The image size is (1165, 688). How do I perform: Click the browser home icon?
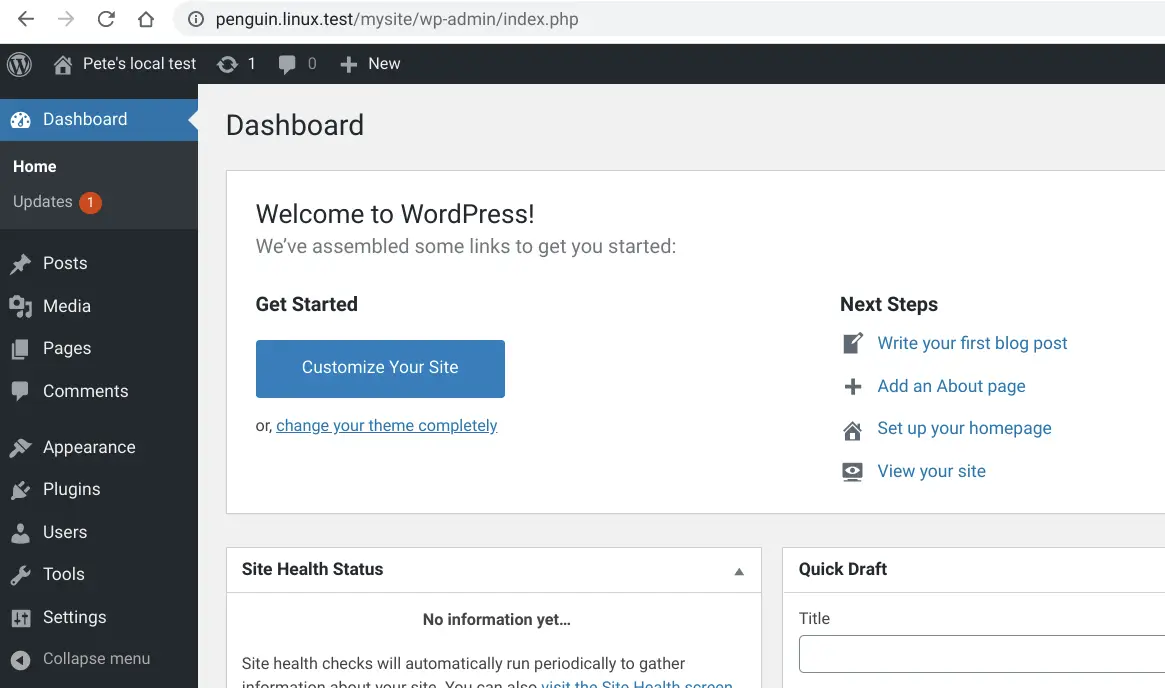coord(146,19)
